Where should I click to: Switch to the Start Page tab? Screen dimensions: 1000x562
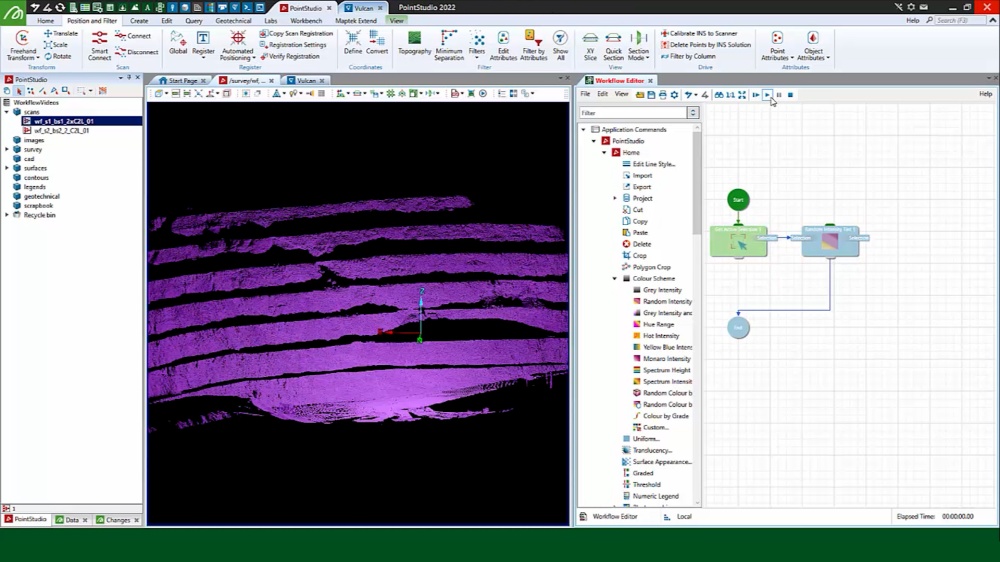[x=182, y=80]
